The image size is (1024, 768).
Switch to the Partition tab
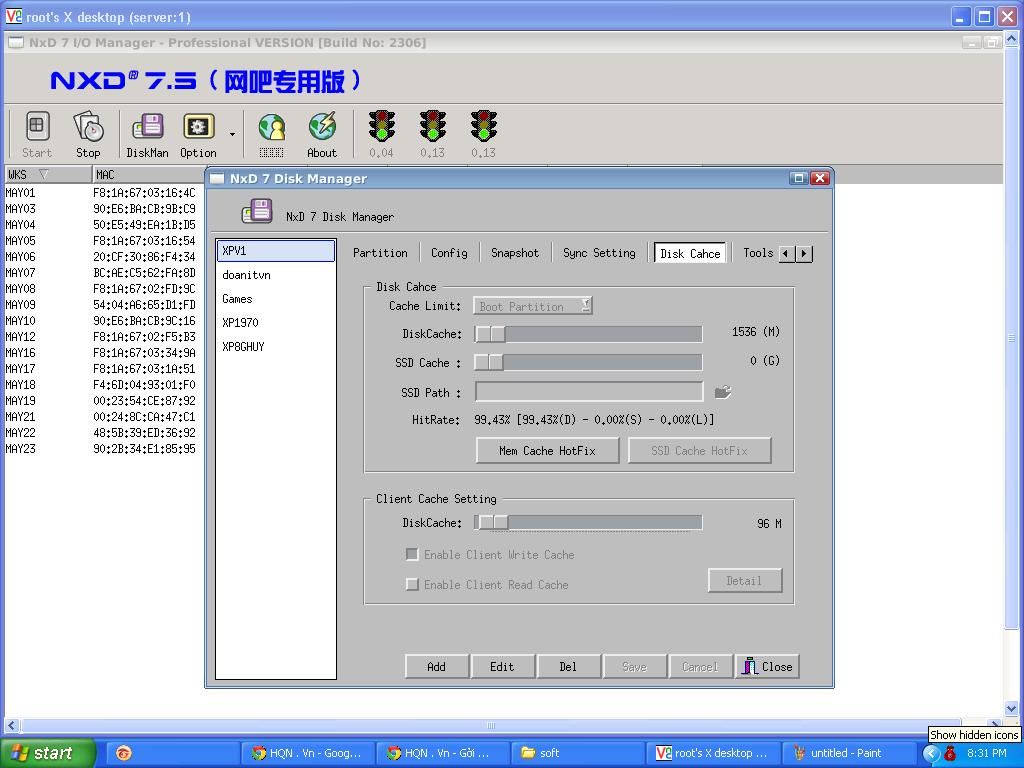[x=380, y=253]
